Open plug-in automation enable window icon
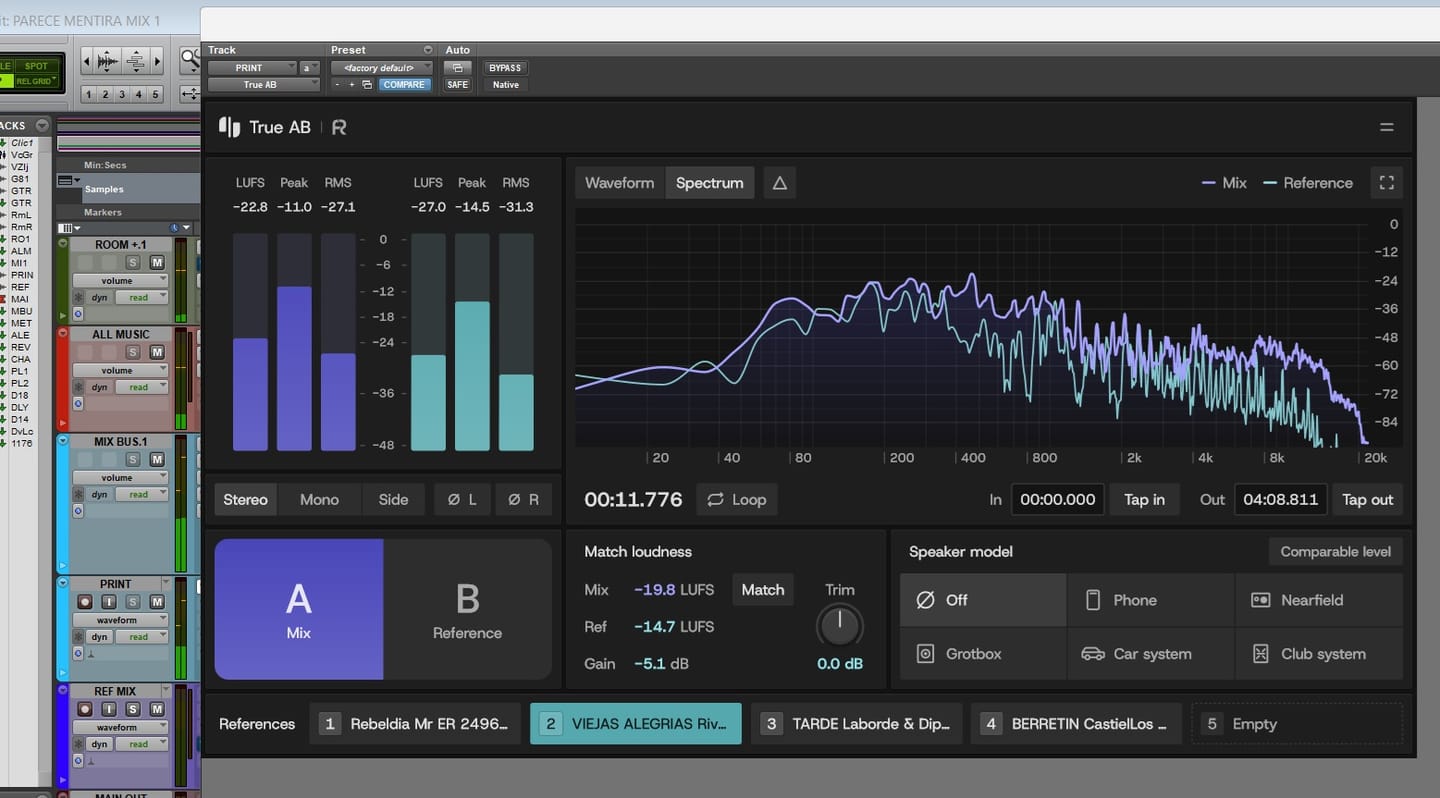 coord(457,68)
